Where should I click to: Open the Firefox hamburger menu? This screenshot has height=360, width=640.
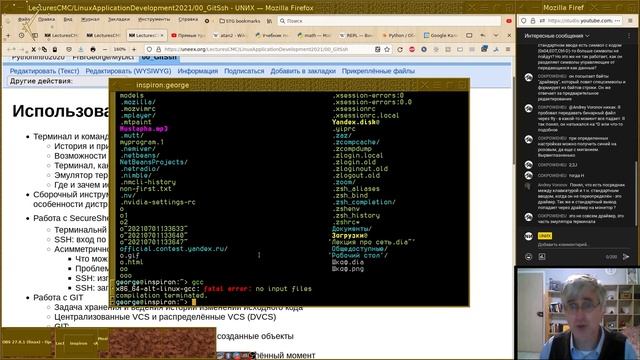pos(508,49)
